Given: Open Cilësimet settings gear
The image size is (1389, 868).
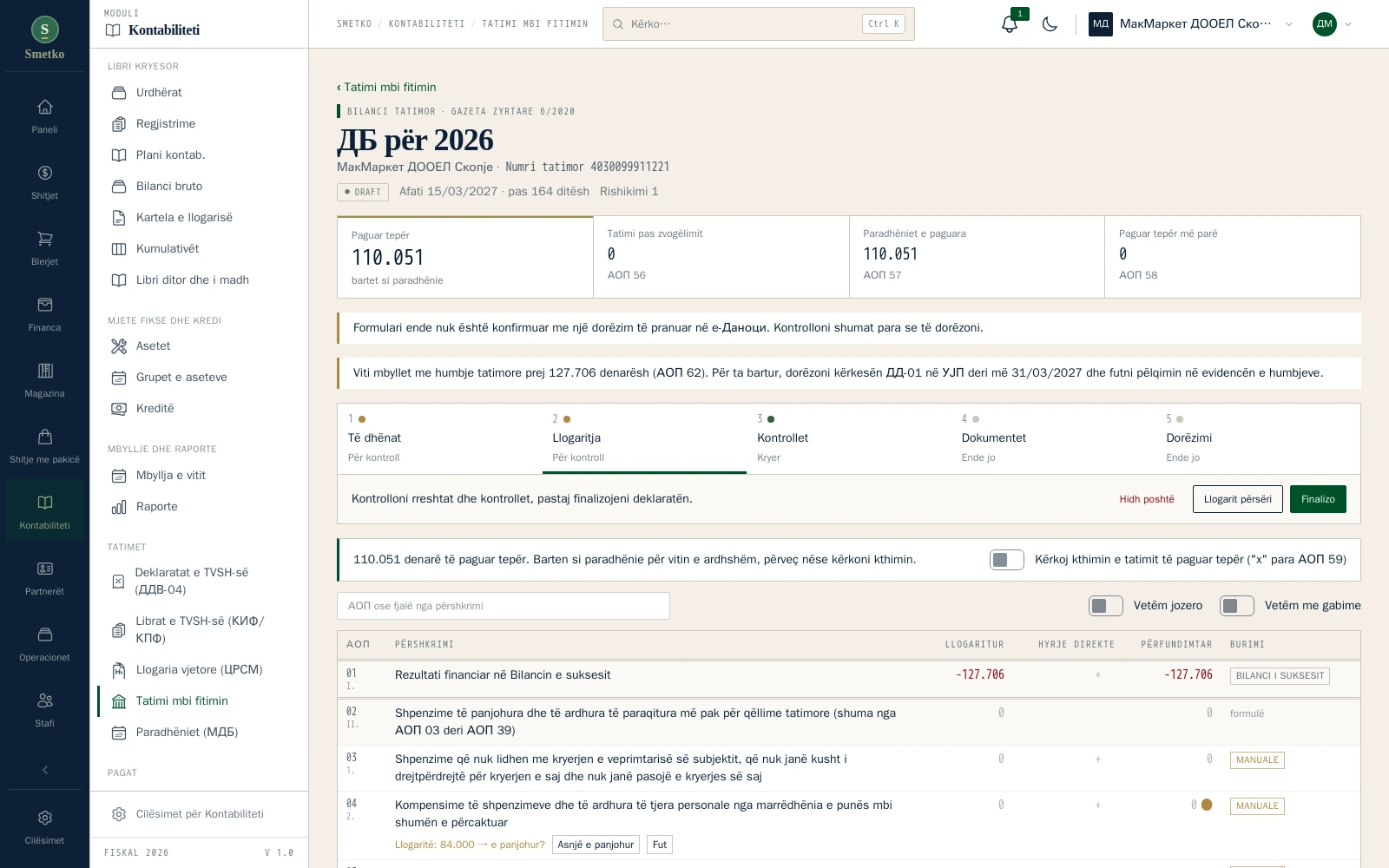Looking at the screenshot, I should (x=44, y=827).
